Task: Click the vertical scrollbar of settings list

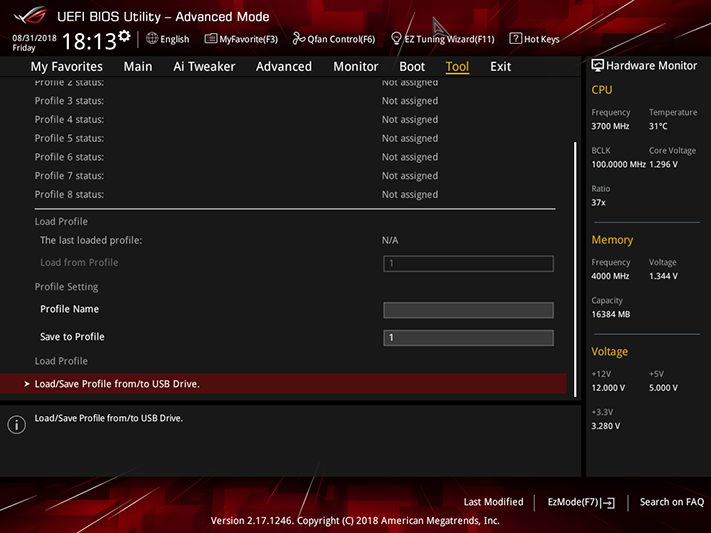Action: pos(575,269)
